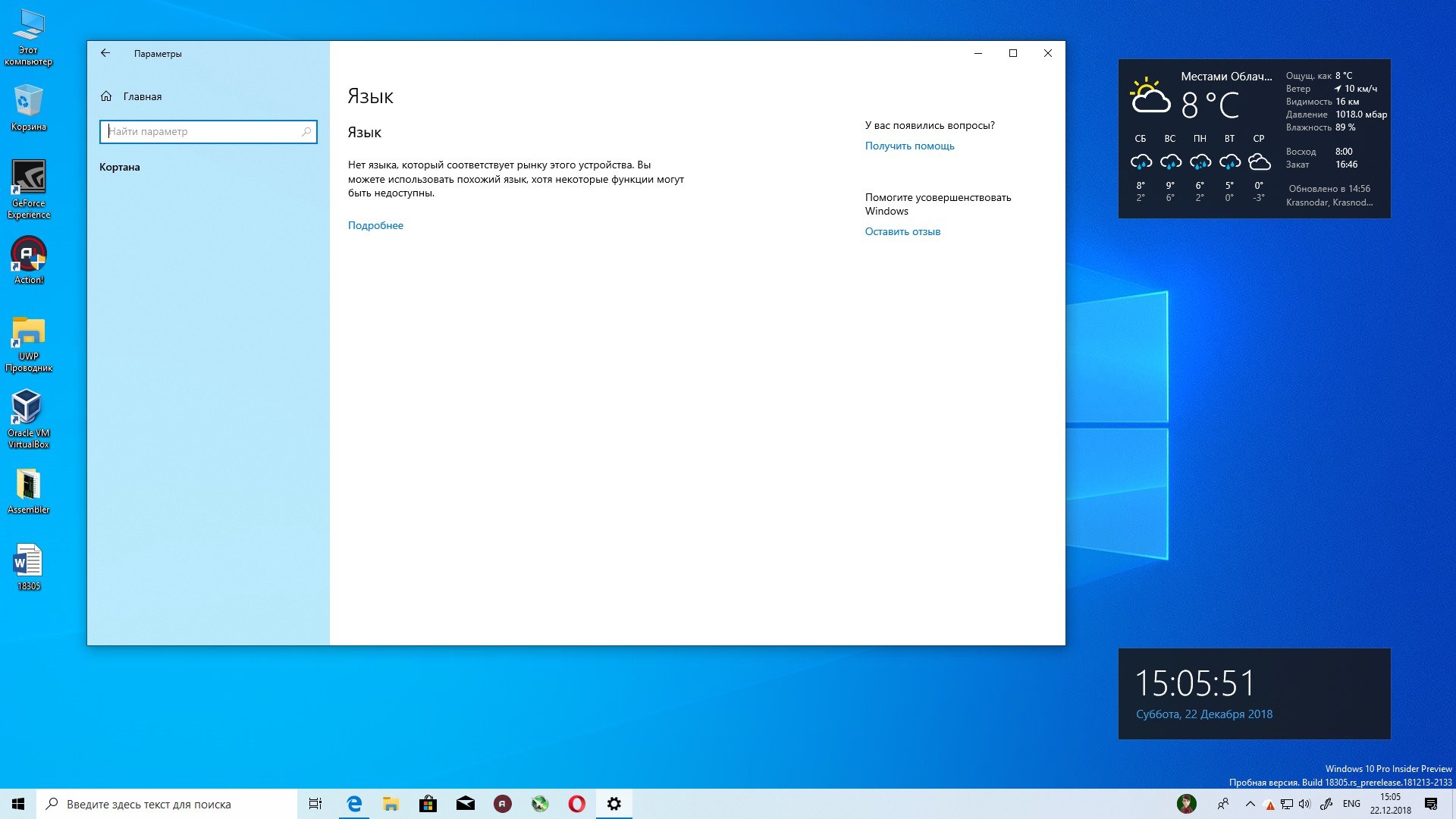Open File Explorer from the taskbar
The width and height of the screenshot is (1456, 819).
coord(391,804)
